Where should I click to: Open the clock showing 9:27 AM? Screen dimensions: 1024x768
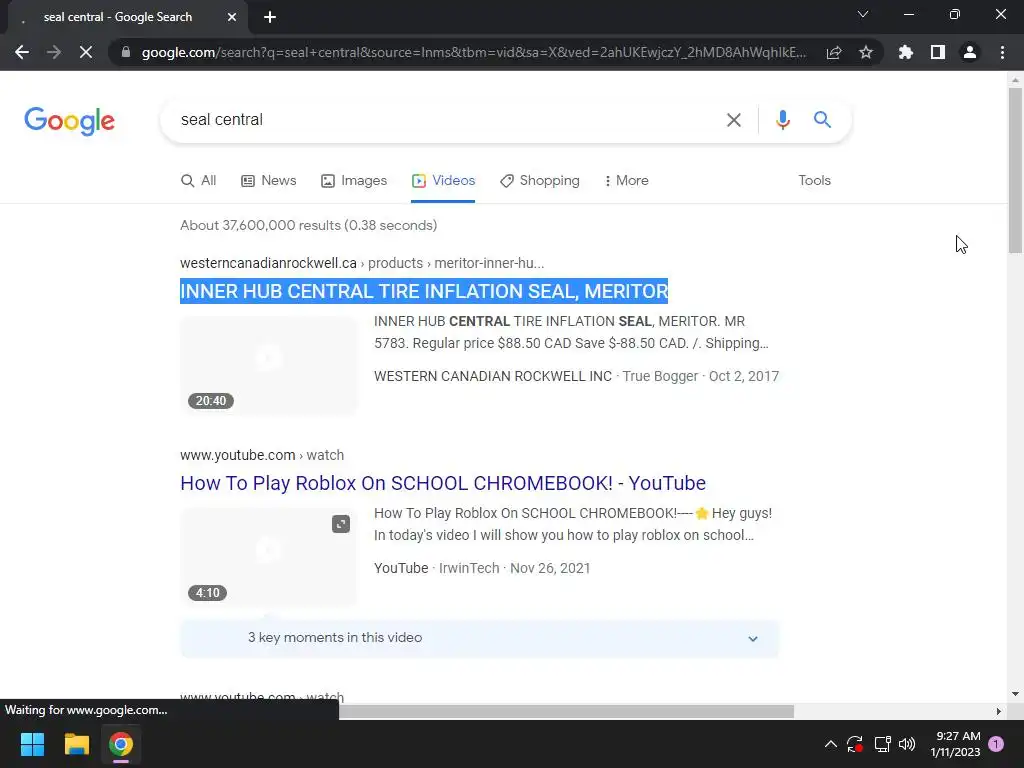pos(955,744)
